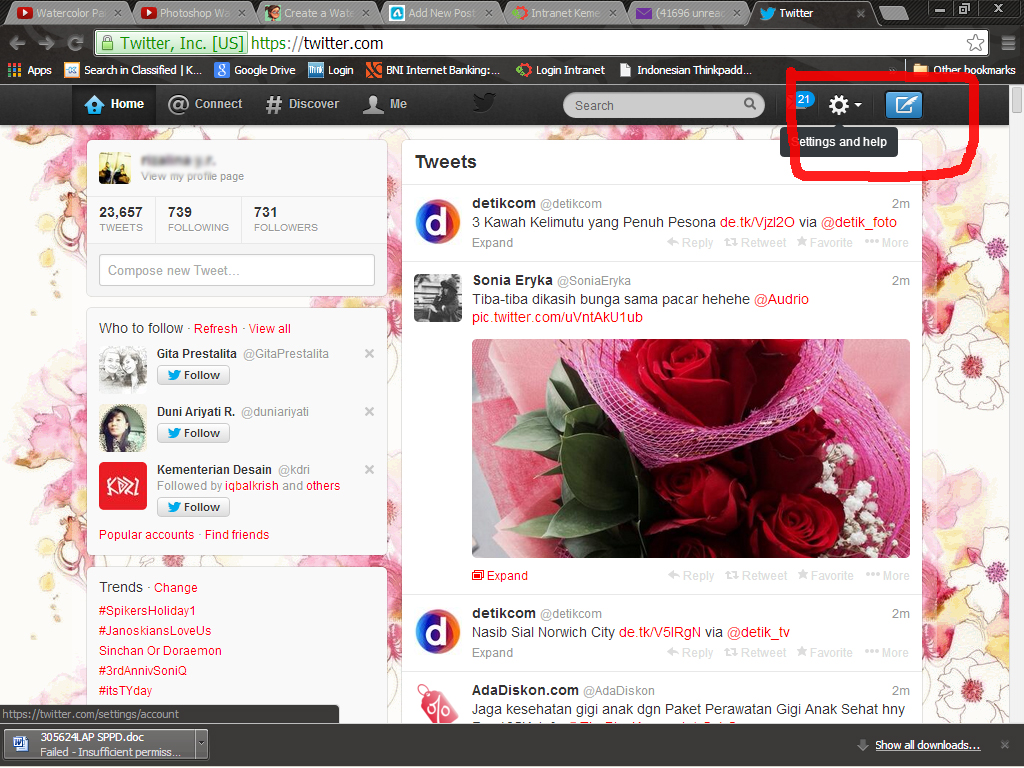
Task: Dismiss Duni Ariyati R. suggestion
Action: pos(369,411)
